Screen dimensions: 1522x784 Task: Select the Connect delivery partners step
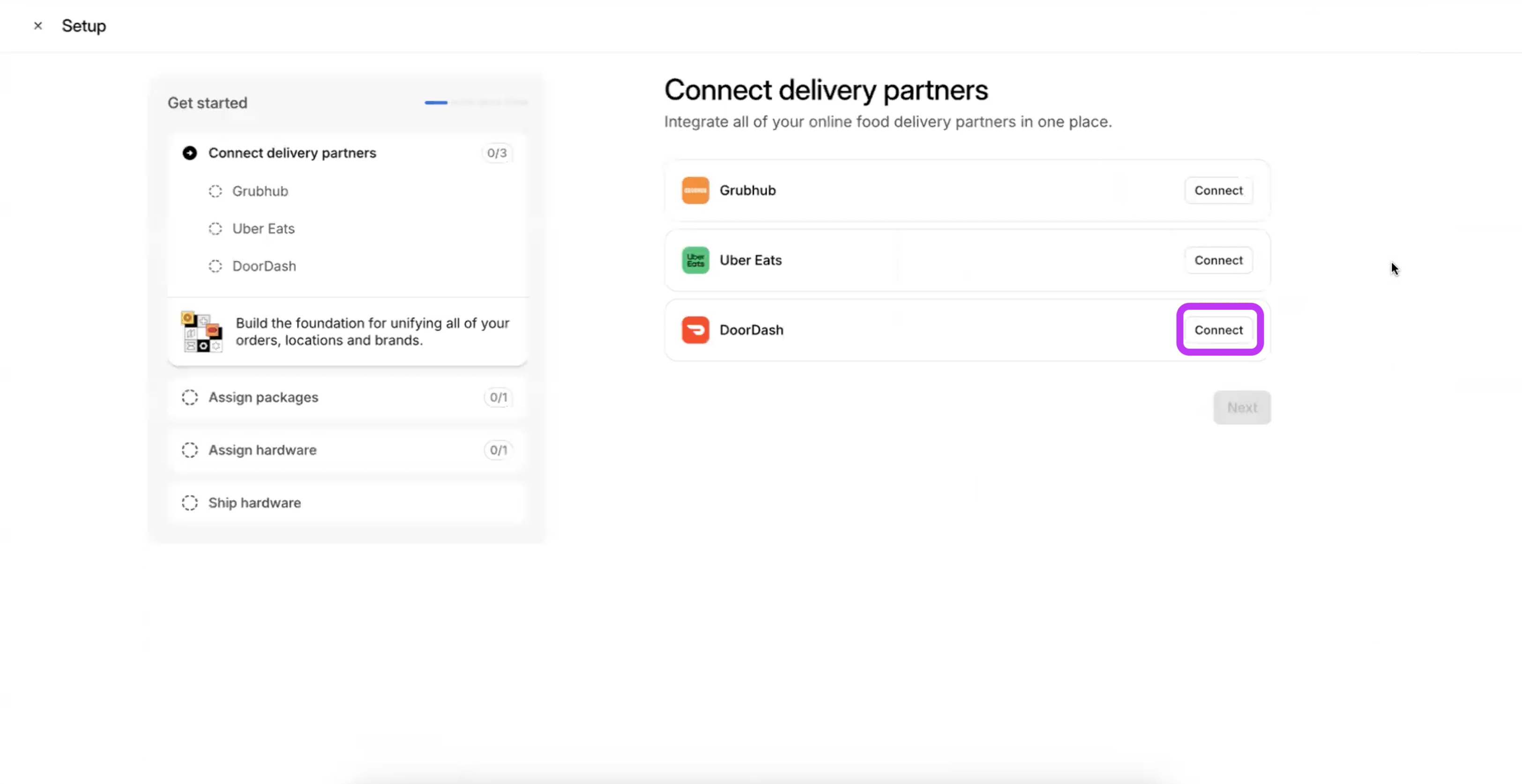[347, 153]
